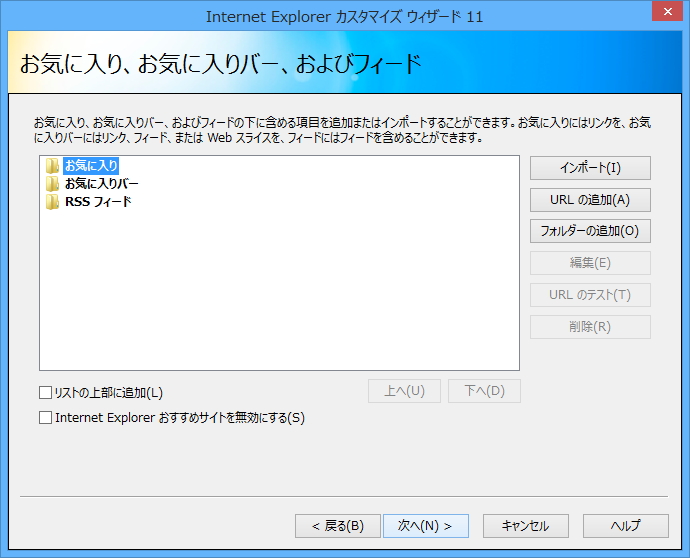The image size is (690, 558).
Task: Go back with the 戻る(B) button
Action: 338,526
